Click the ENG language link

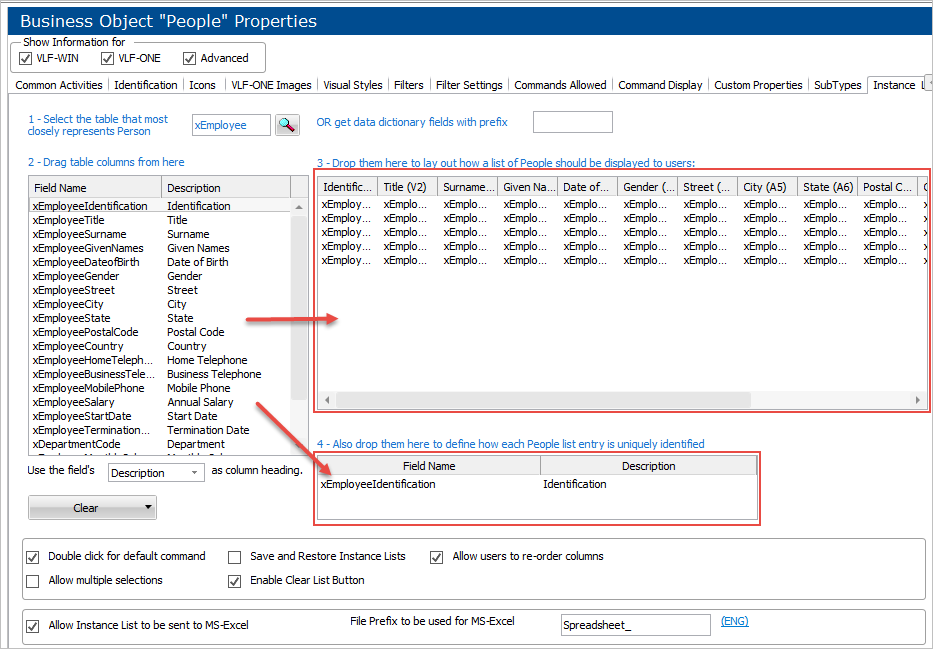pyautogui.click(x=734, y=622)
